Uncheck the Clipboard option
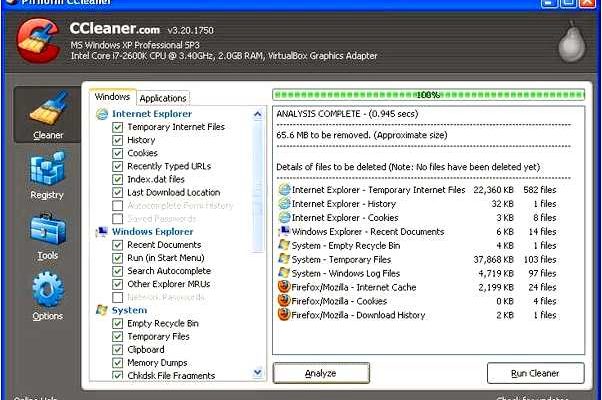Screen dimensions: 602x400 pyautogui.click(x=117, y=350)
